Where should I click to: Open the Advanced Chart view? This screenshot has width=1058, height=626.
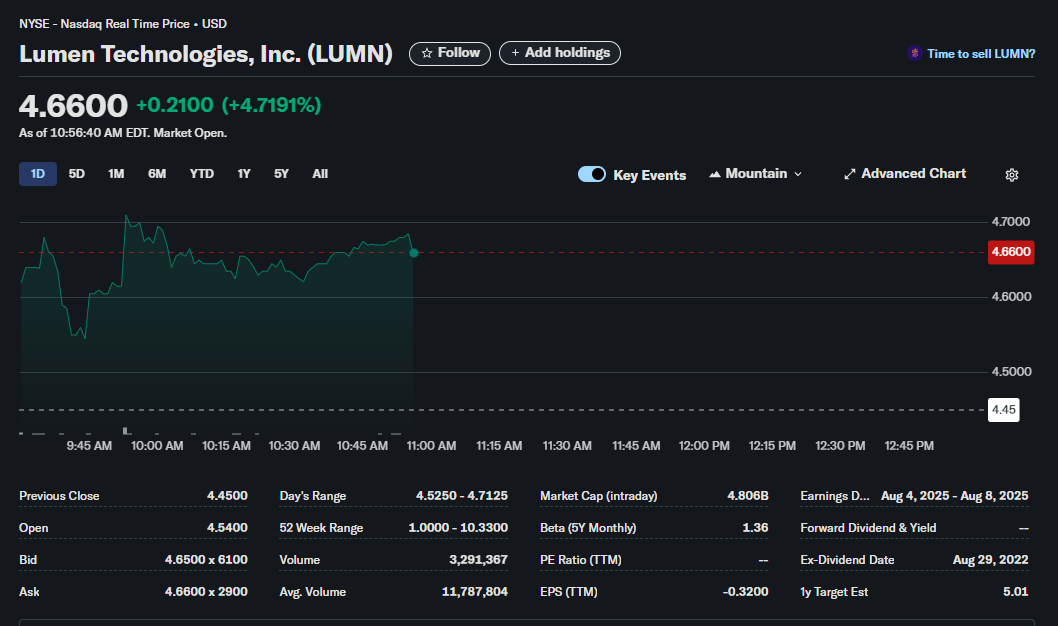(x=905, y=174)
